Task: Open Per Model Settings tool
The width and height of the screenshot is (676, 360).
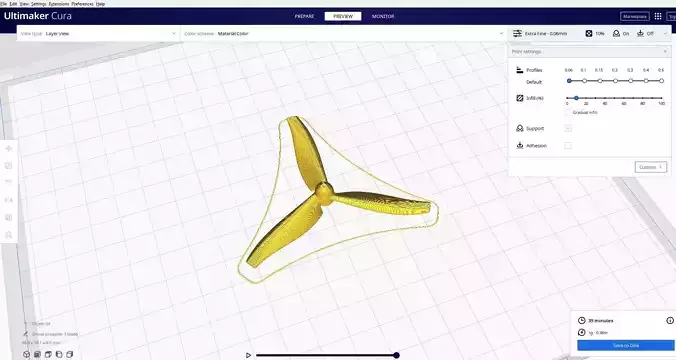Action: point(9,217)
